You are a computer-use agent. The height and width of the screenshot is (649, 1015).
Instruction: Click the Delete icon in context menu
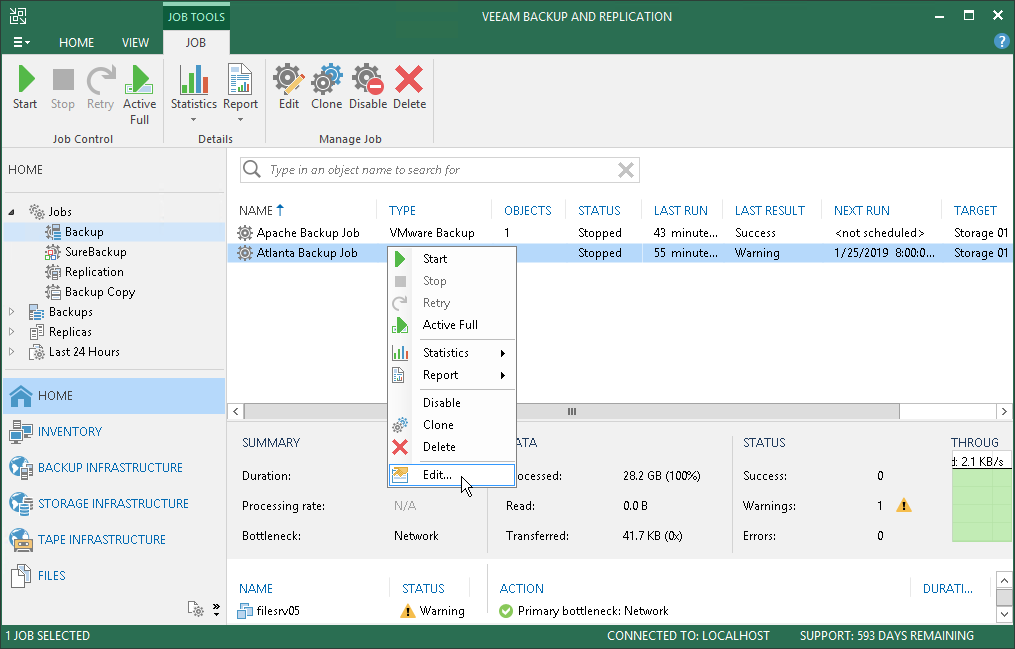(400, 447)
